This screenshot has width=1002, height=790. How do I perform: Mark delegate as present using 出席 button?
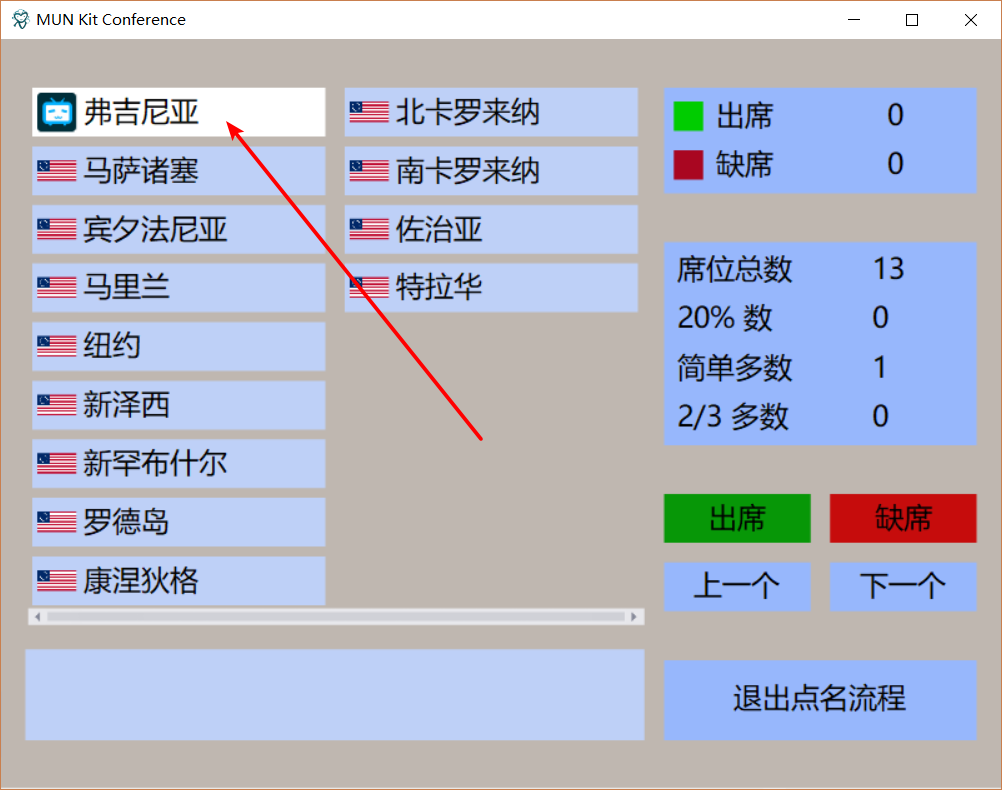(737, 518)
